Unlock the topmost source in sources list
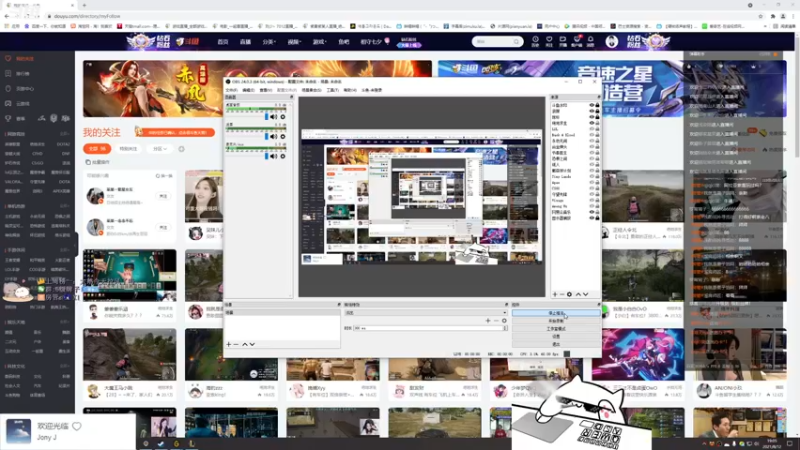This screenshot has width=800, height=450. [x=597, y=105]
